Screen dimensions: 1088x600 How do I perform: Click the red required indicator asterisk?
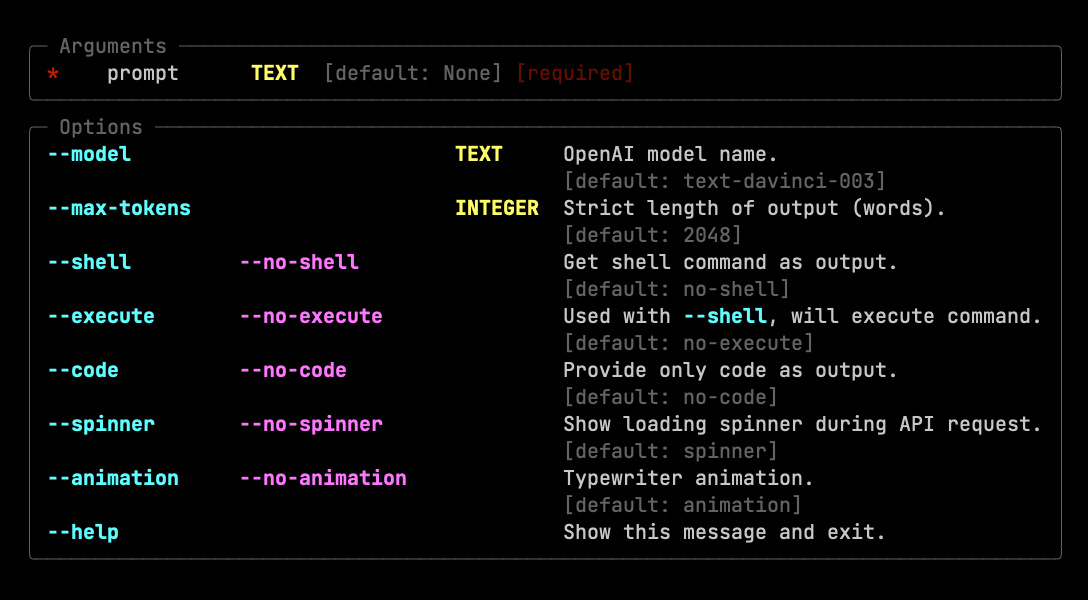[53, 73]
